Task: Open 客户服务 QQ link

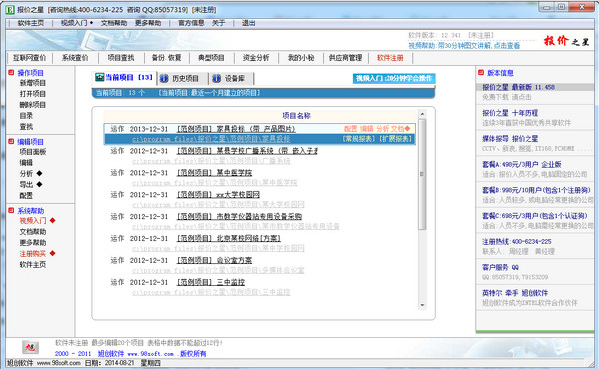Action: point(500,267)
